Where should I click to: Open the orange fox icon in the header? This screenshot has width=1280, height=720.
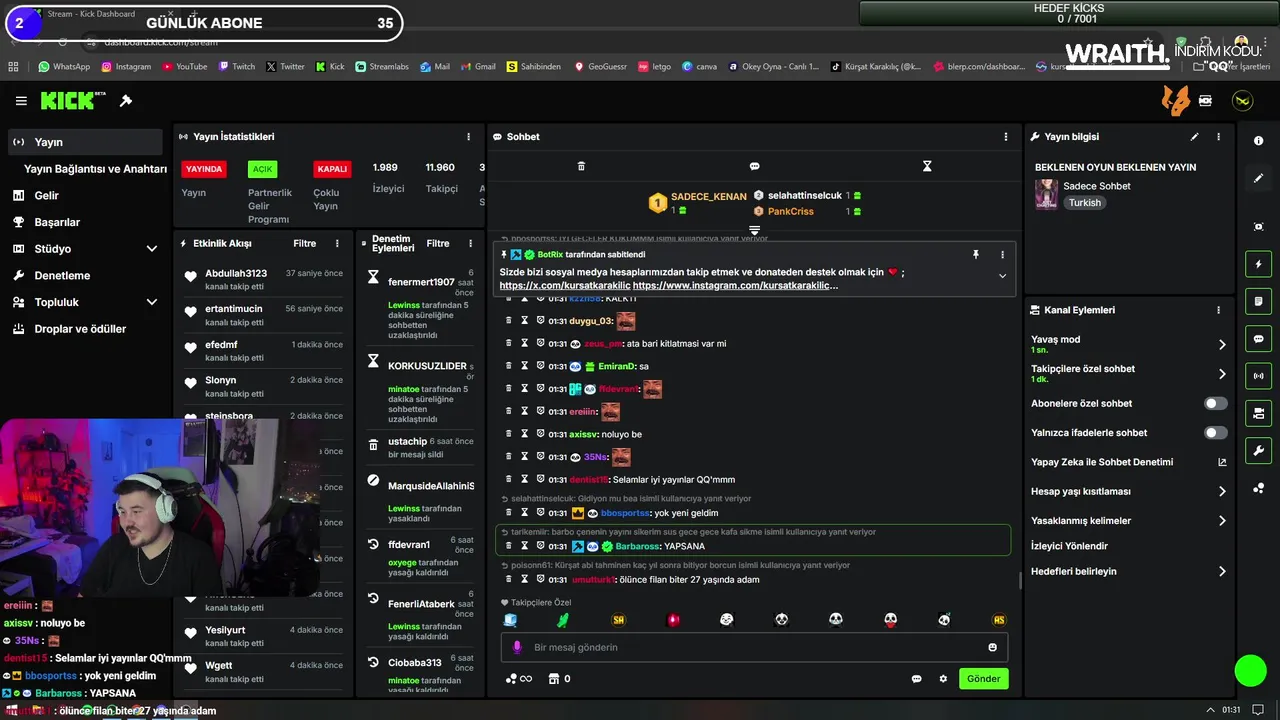[1175, 100]
